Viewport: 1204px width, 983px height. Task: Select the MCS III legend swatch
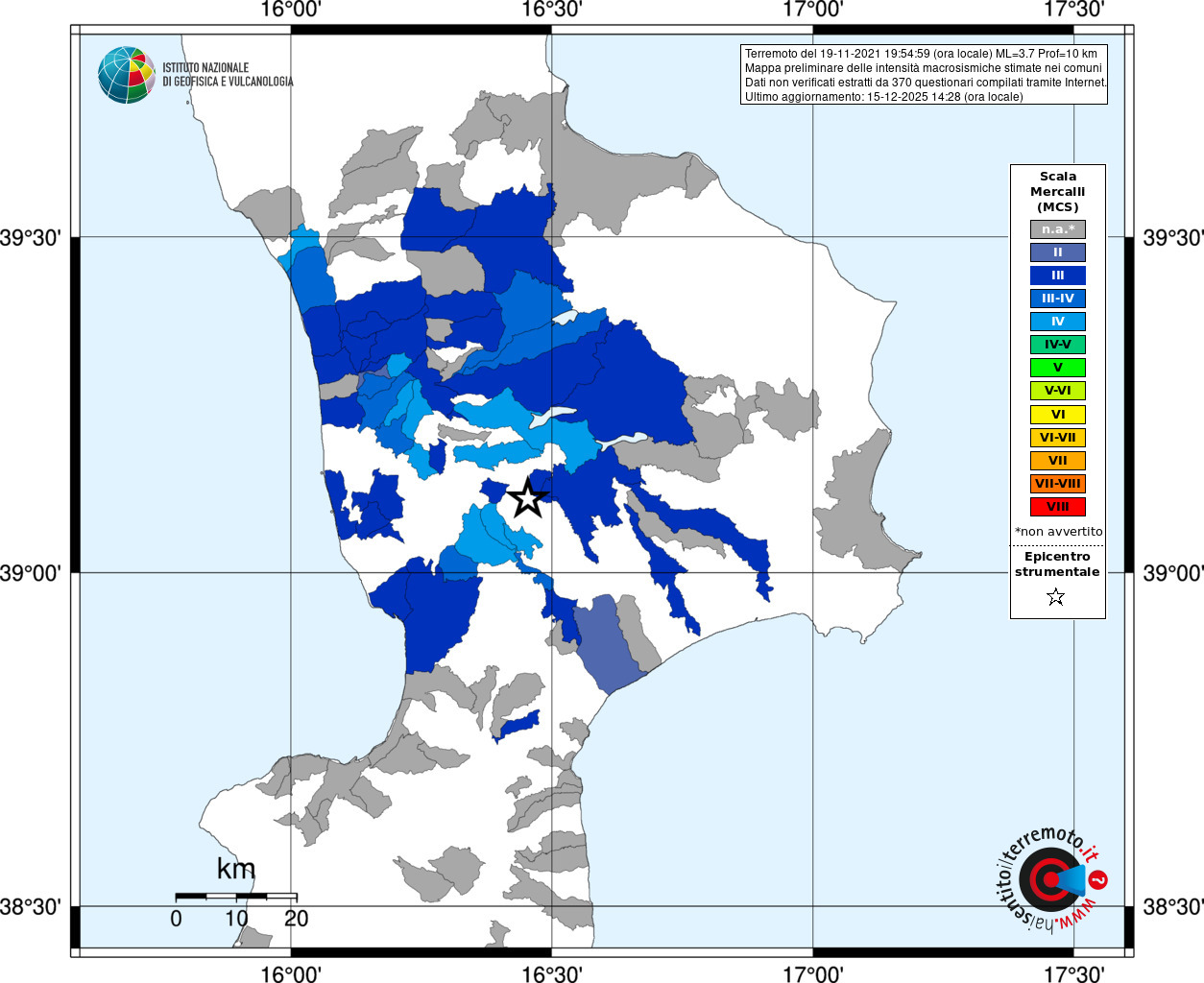pos(1058,276)
